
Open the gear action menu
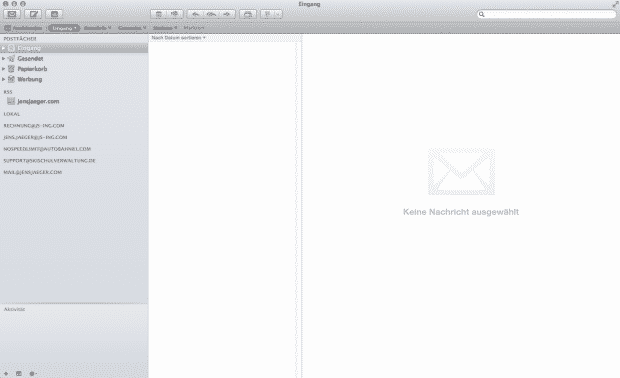click(33, 374)
